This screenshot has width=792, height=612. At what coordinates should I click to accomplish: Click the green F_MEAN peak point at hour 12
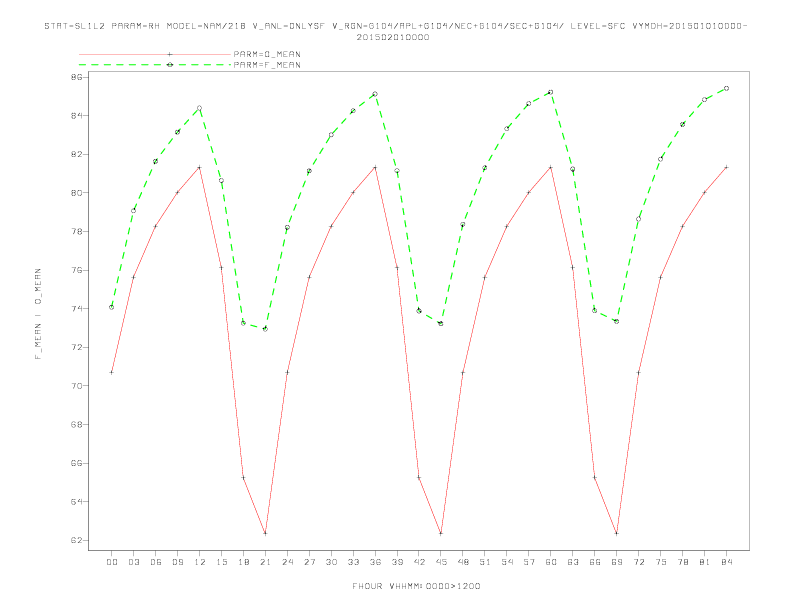200,108
